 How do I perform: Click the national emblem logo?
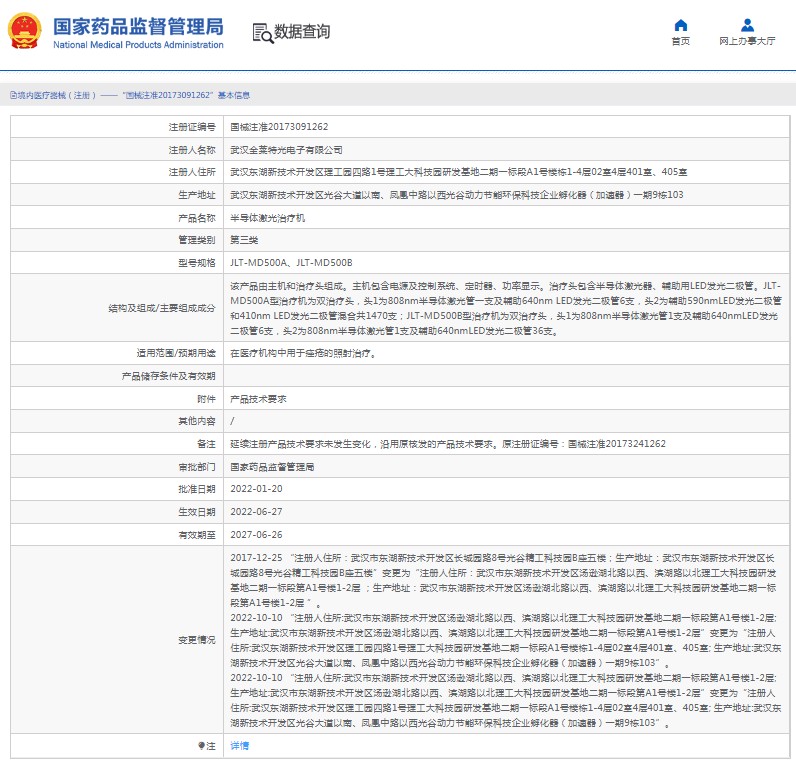24,31
